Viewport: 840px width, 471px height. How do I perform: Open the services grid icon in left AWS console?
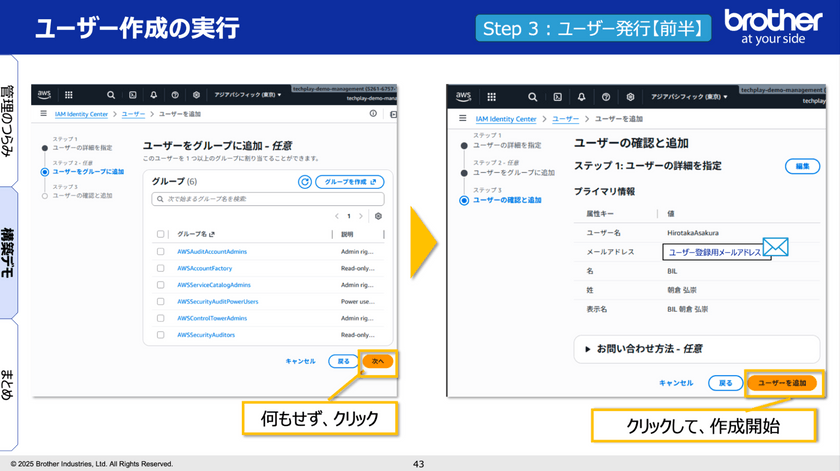click(x=69, y=96)
